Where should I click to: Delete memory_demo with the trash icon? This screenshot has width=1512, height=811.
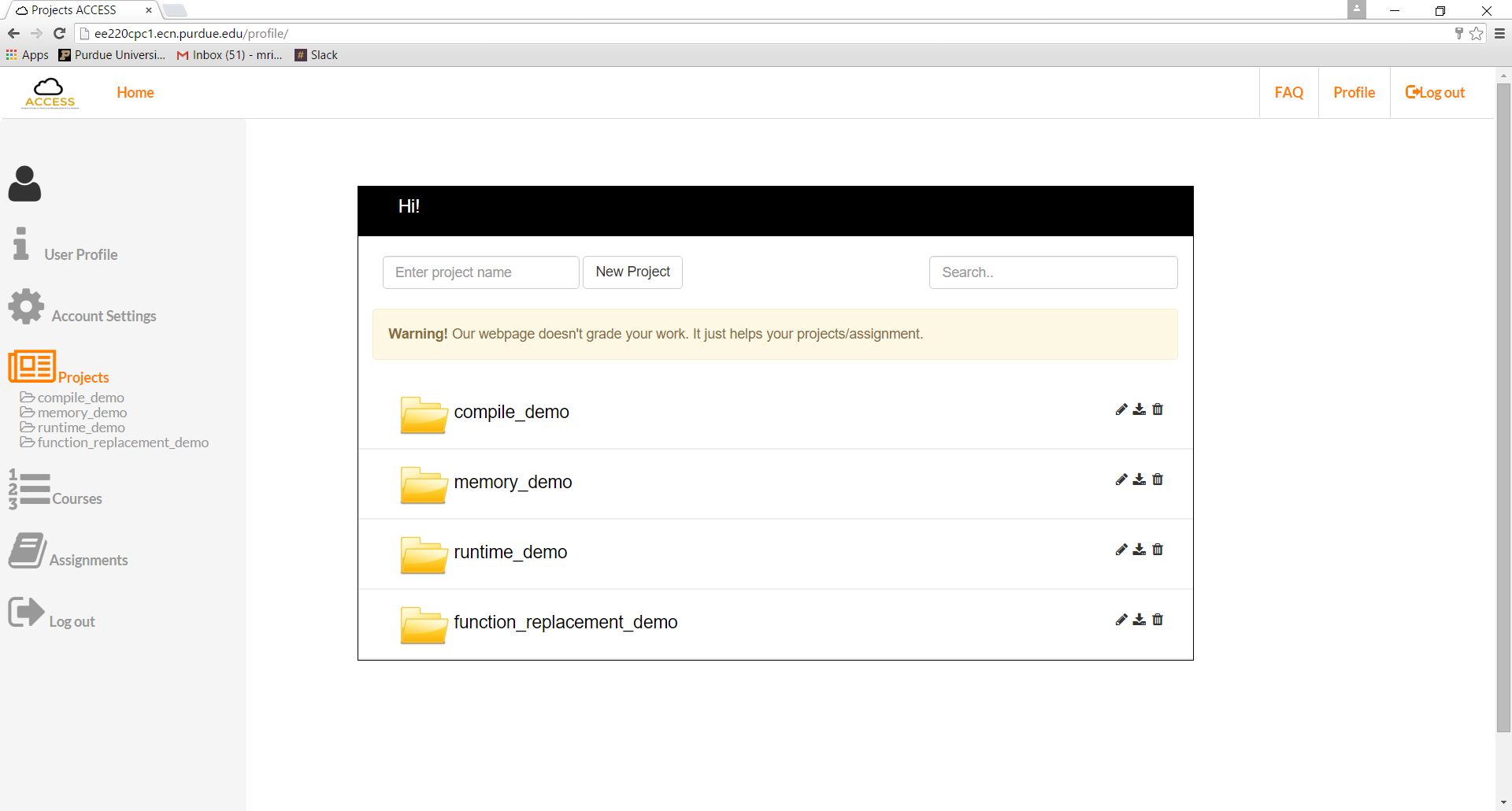[1158, 480]
